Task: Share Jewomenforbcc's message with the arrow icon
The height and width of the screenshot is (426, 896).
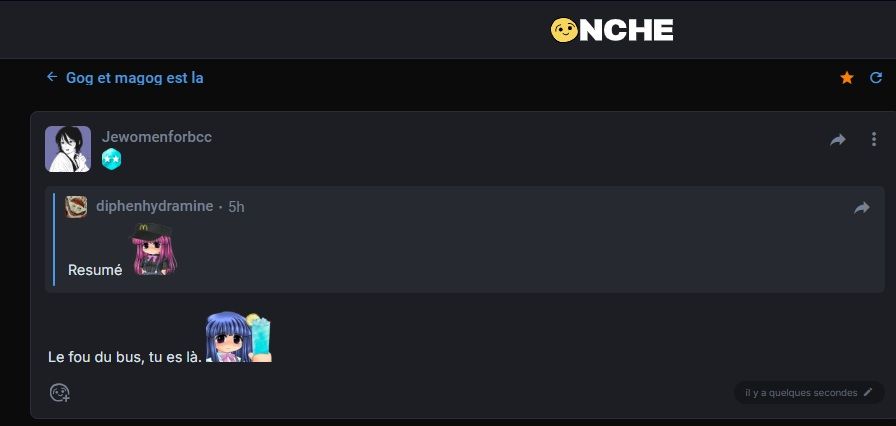Action: (838, 140)
